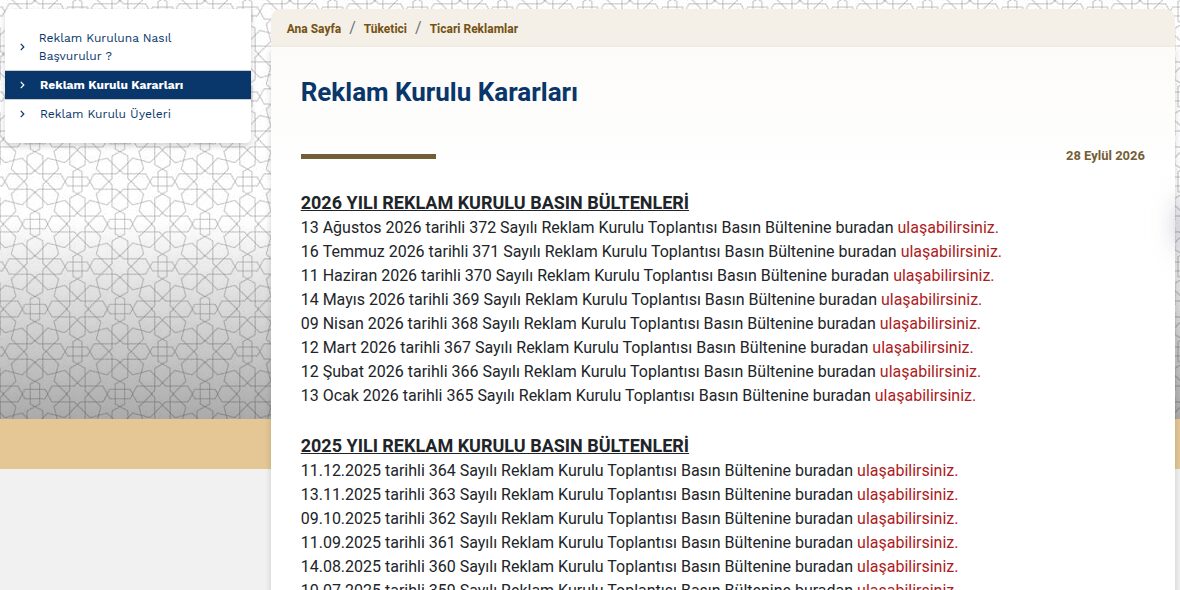
Task: Open bulletin link for 13.11.2025 meeting 363
Action: click(908, 495)
